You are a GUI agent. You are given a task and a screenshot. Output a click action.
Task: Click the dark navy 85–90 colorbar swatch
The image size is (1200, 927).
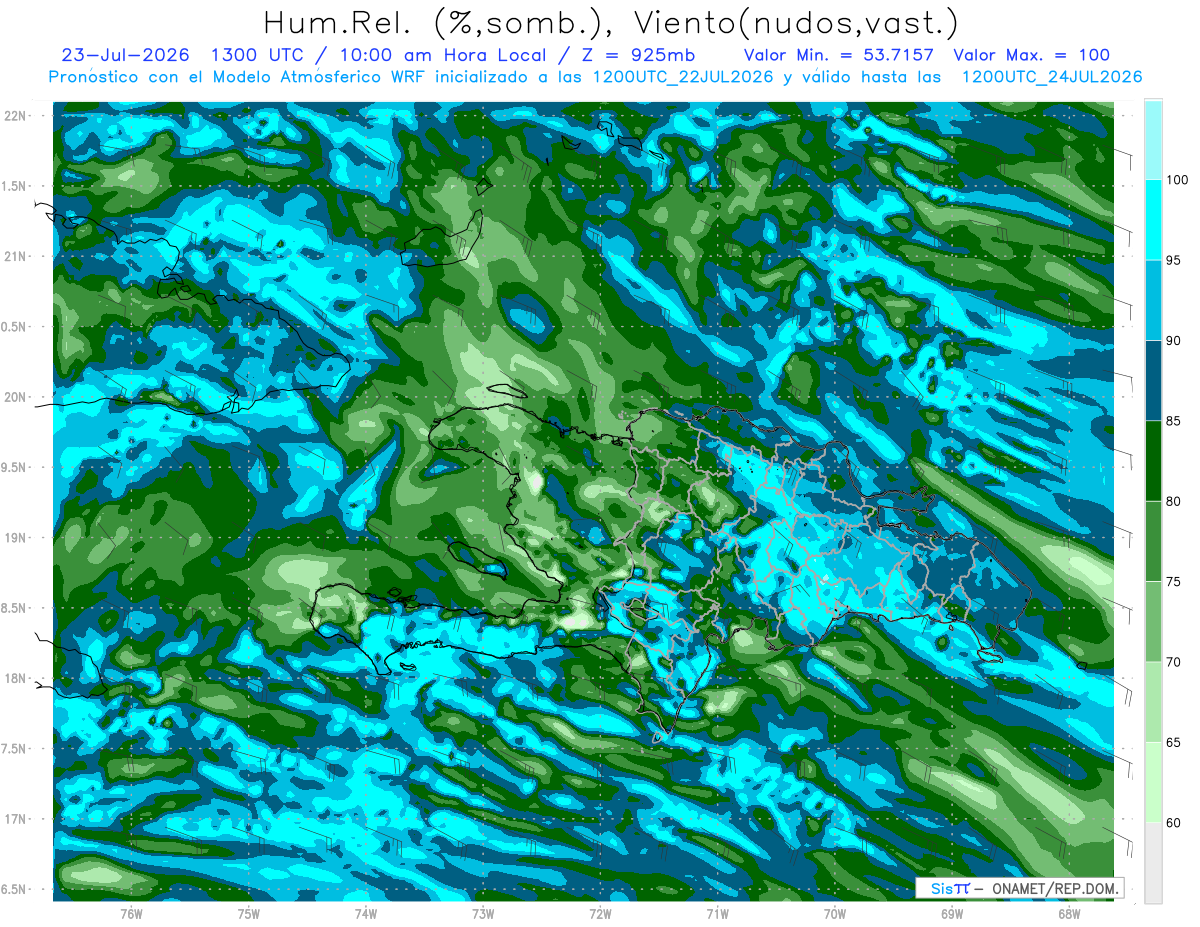pyautogui.click(x=1153, y=381)
